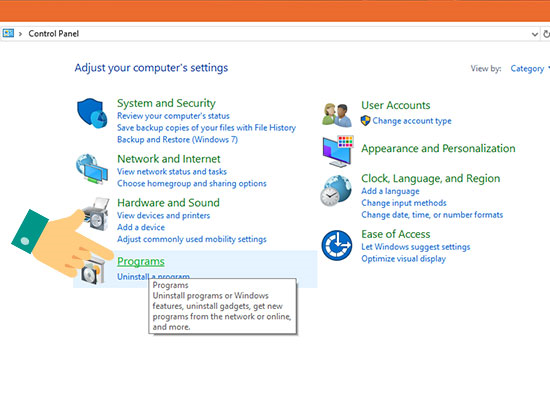Click Change account type link
550x400 pixels.
pos(412,121)
